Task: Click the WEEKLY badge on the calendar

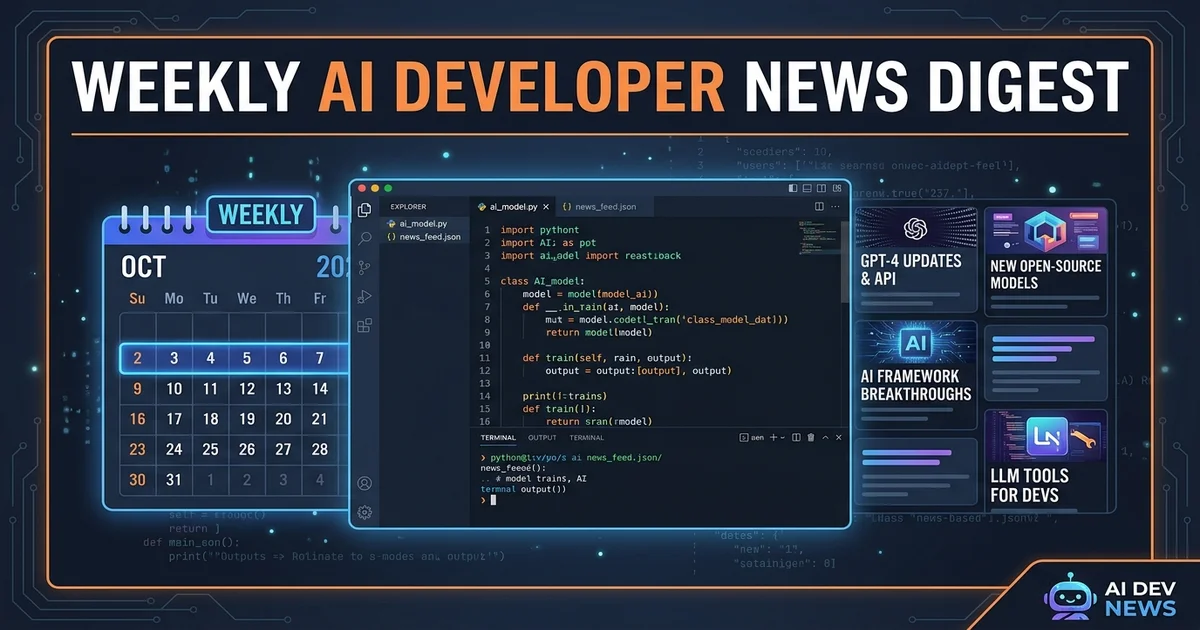Action: [x=260, y=214]
